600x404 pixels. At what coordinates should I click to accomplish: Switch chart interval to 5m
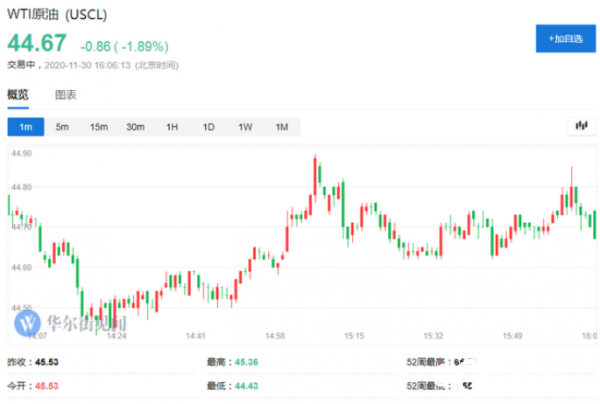tap(62, 127)
